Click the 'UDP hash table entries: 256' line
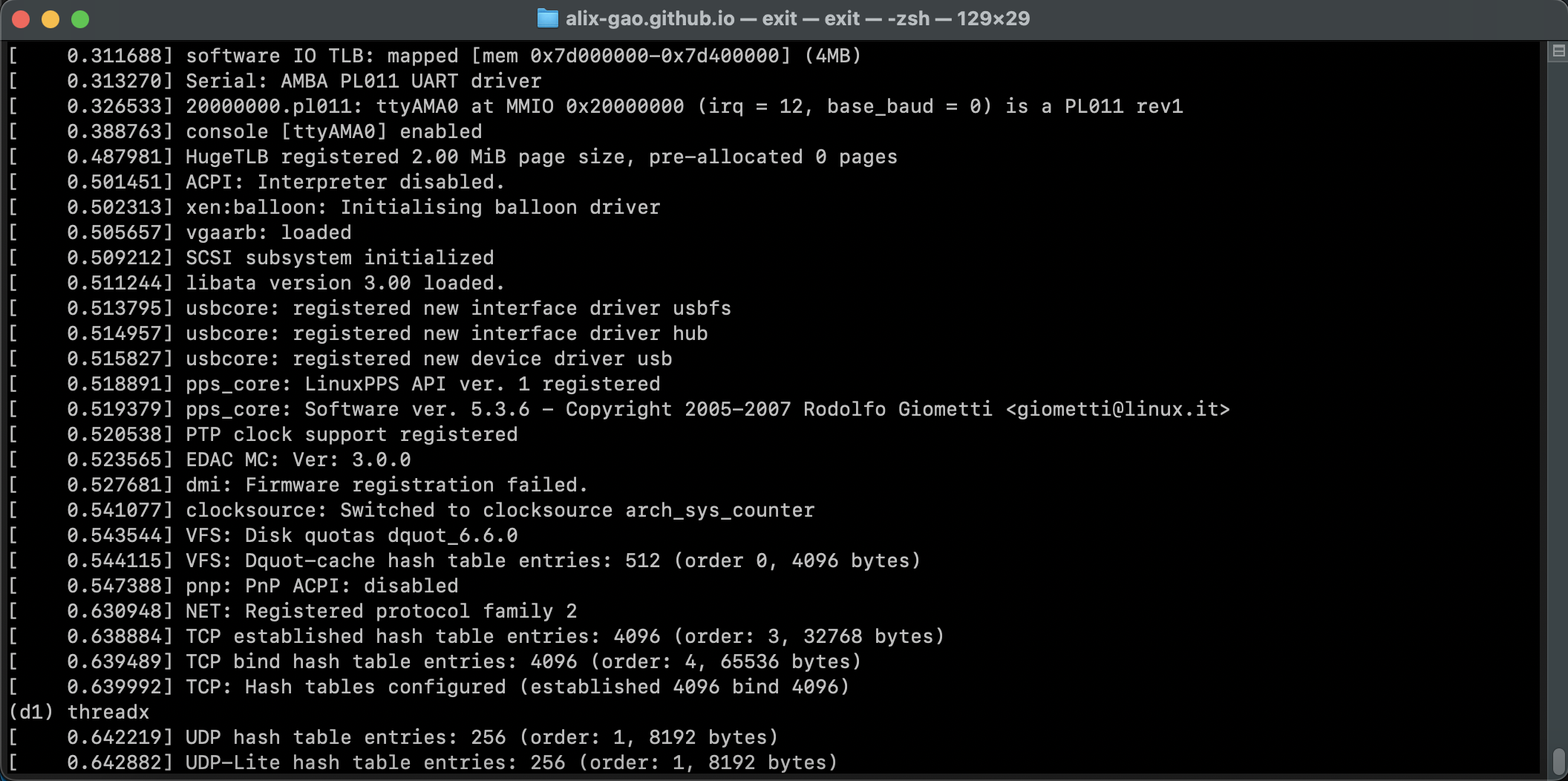The image size is (1568, 781). point(393,737)
